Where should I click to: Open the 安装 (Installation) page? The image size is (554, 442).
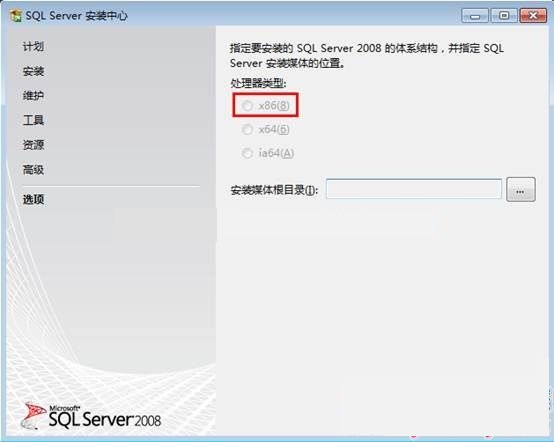point(33,71)
